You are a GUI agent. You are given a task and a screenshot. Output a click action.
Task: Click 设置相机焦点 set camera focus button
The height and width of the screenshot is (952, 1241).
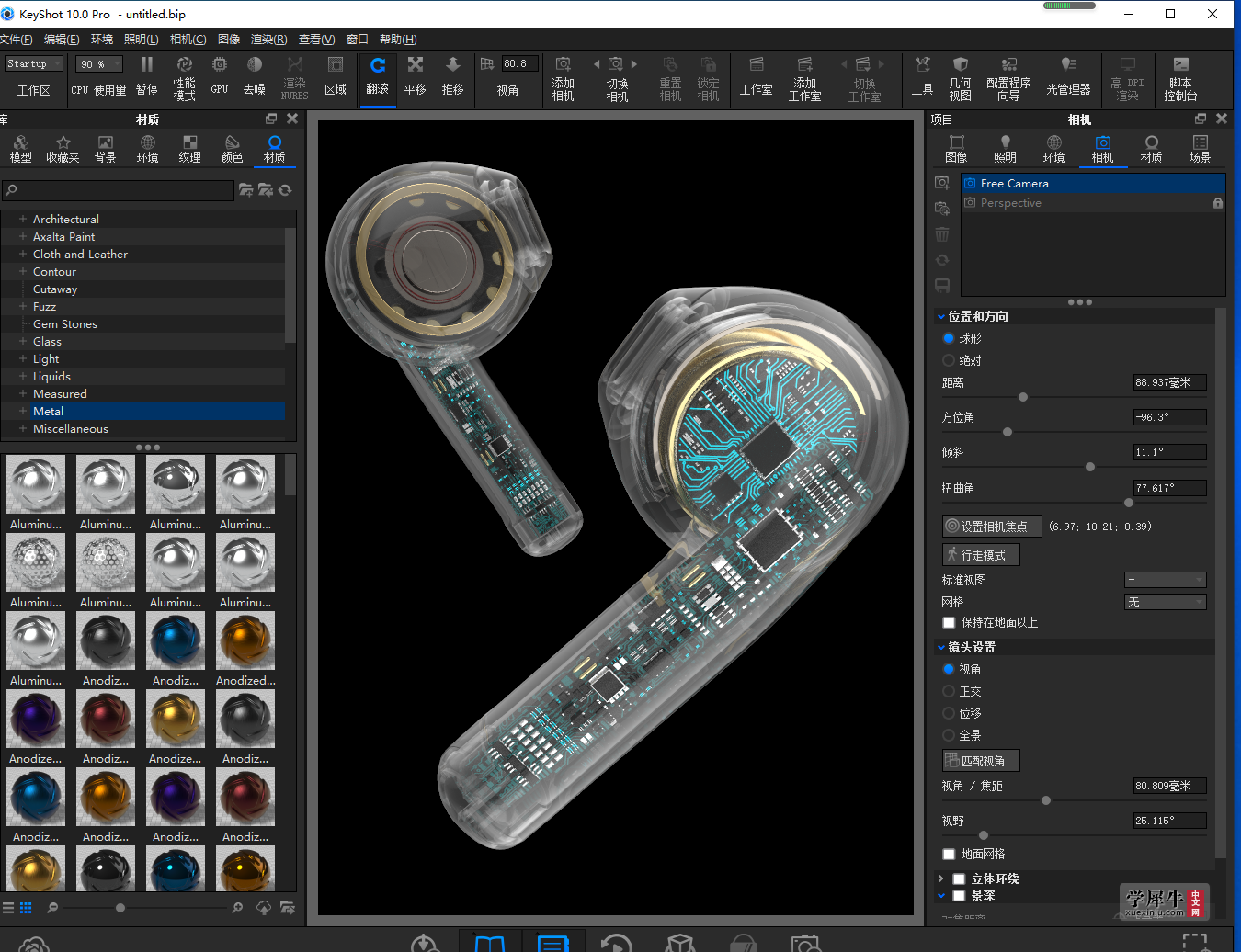[x=992, y=527]
